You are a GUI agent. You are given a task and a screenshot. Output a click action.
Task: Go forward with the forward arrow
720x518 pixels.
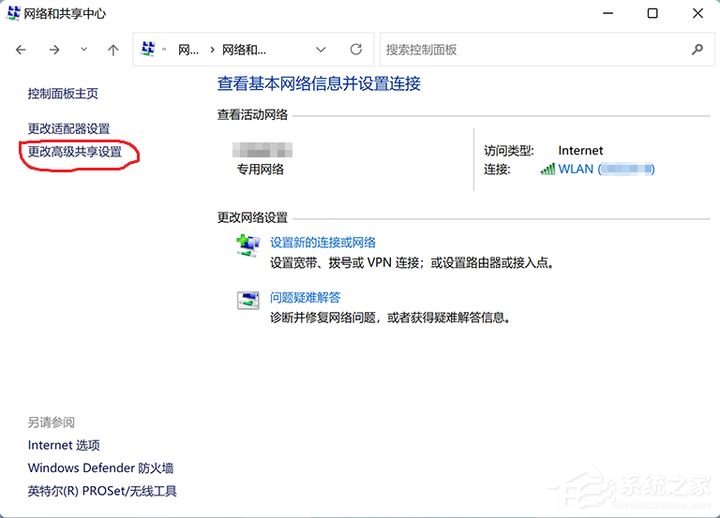[54, 50]
